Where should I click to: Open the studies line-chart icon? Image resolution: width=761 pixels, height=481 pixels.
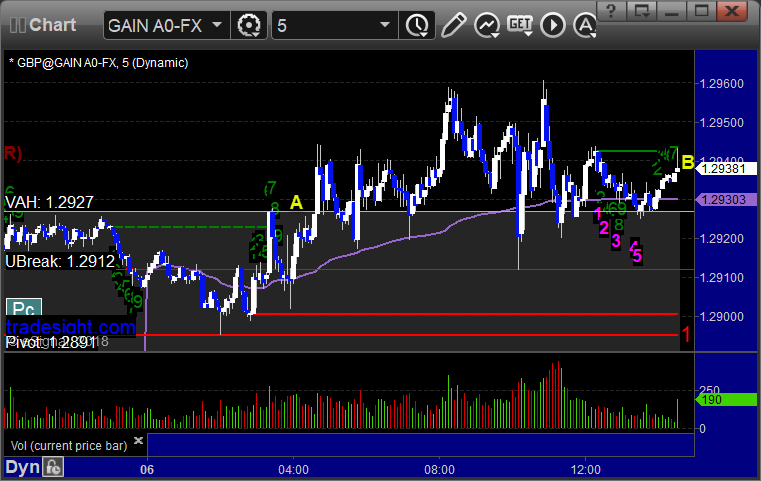point(487,25)
